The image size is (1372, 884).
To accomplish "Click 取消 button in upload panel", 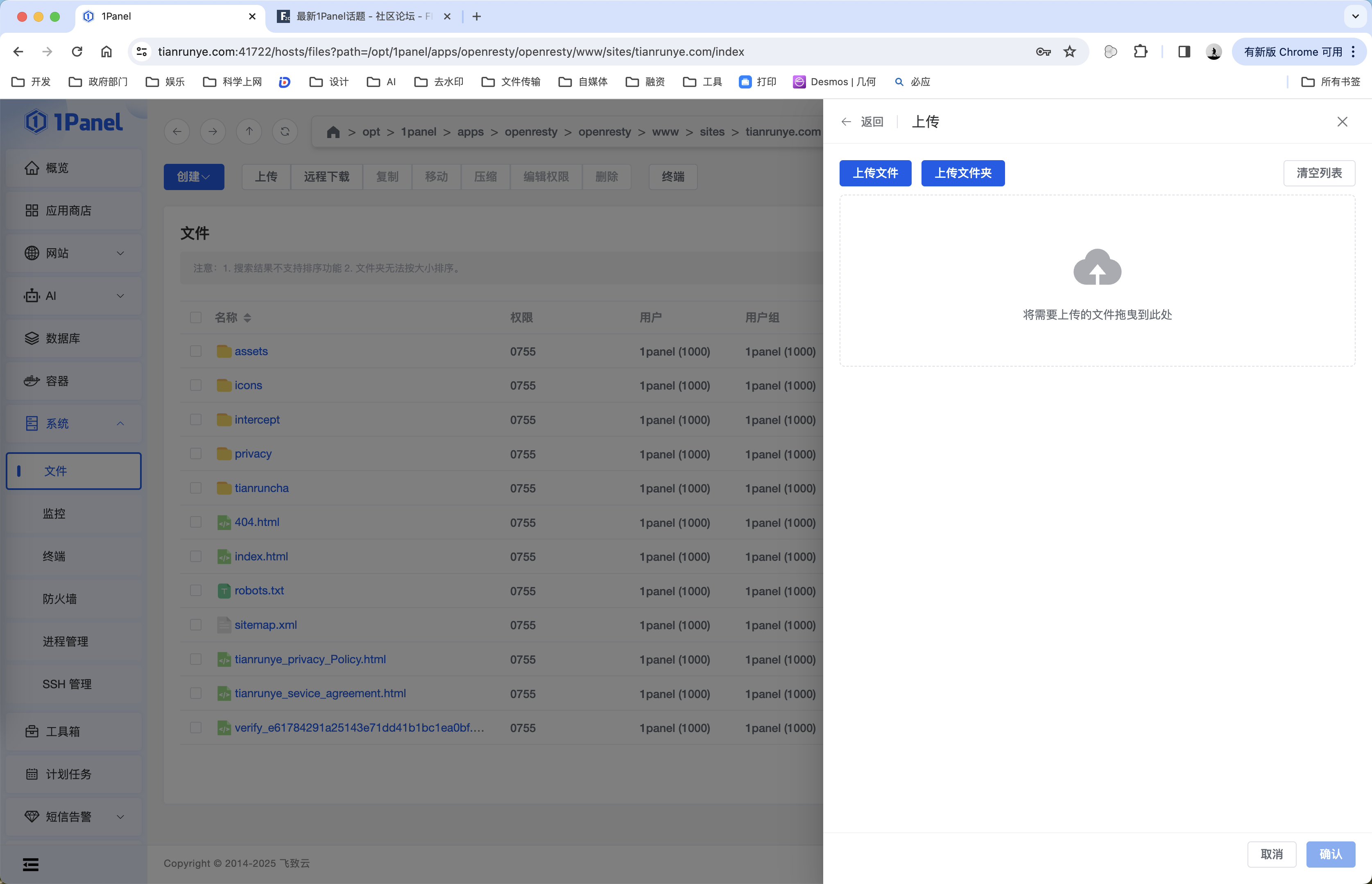I will (1272, 854).
